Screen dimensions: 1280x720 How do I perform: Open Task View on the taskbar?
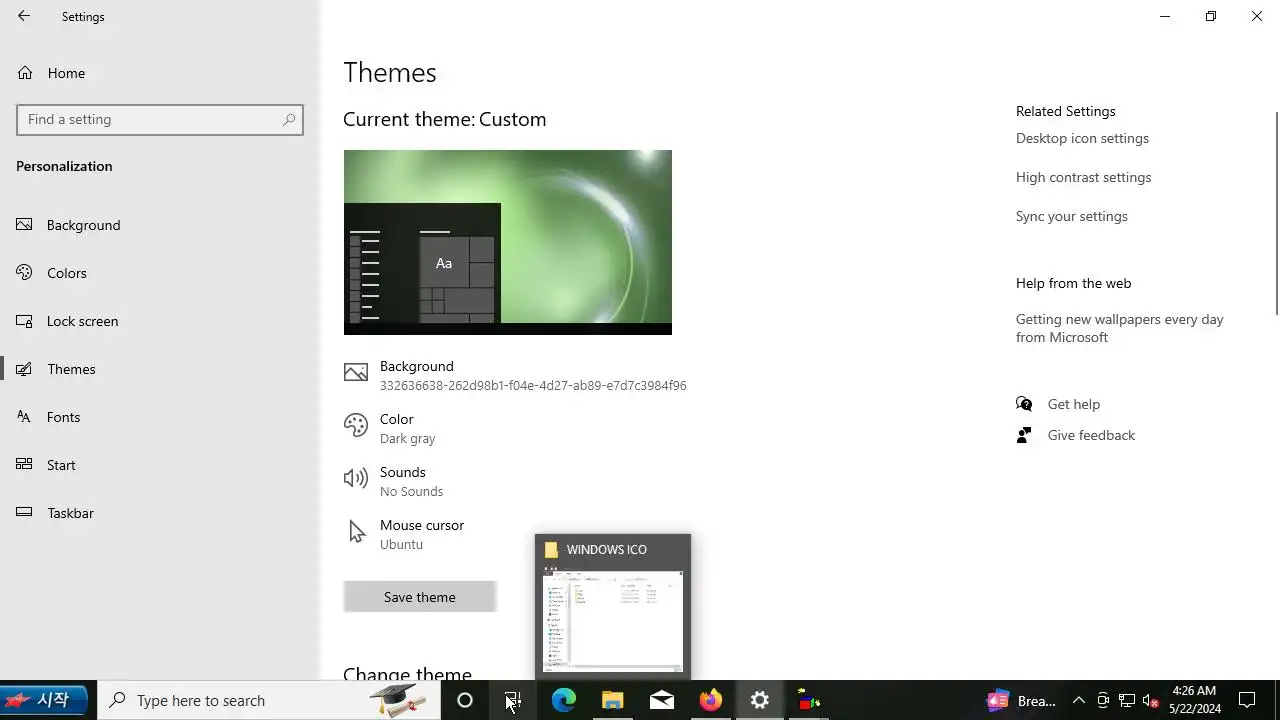tap(513, 701)
